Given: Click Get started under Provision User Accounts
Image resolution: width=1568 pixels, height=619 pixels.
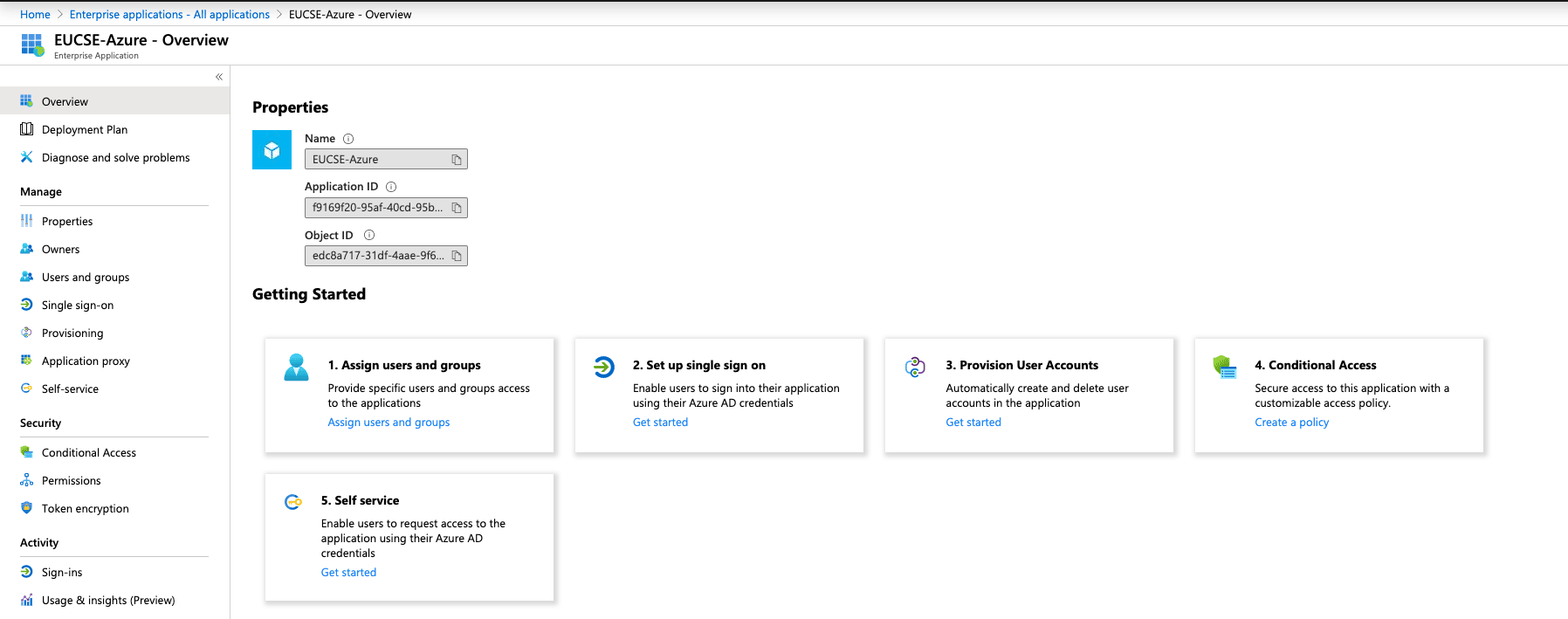Looking at the screenshot, I should click(x=973, y=423).
